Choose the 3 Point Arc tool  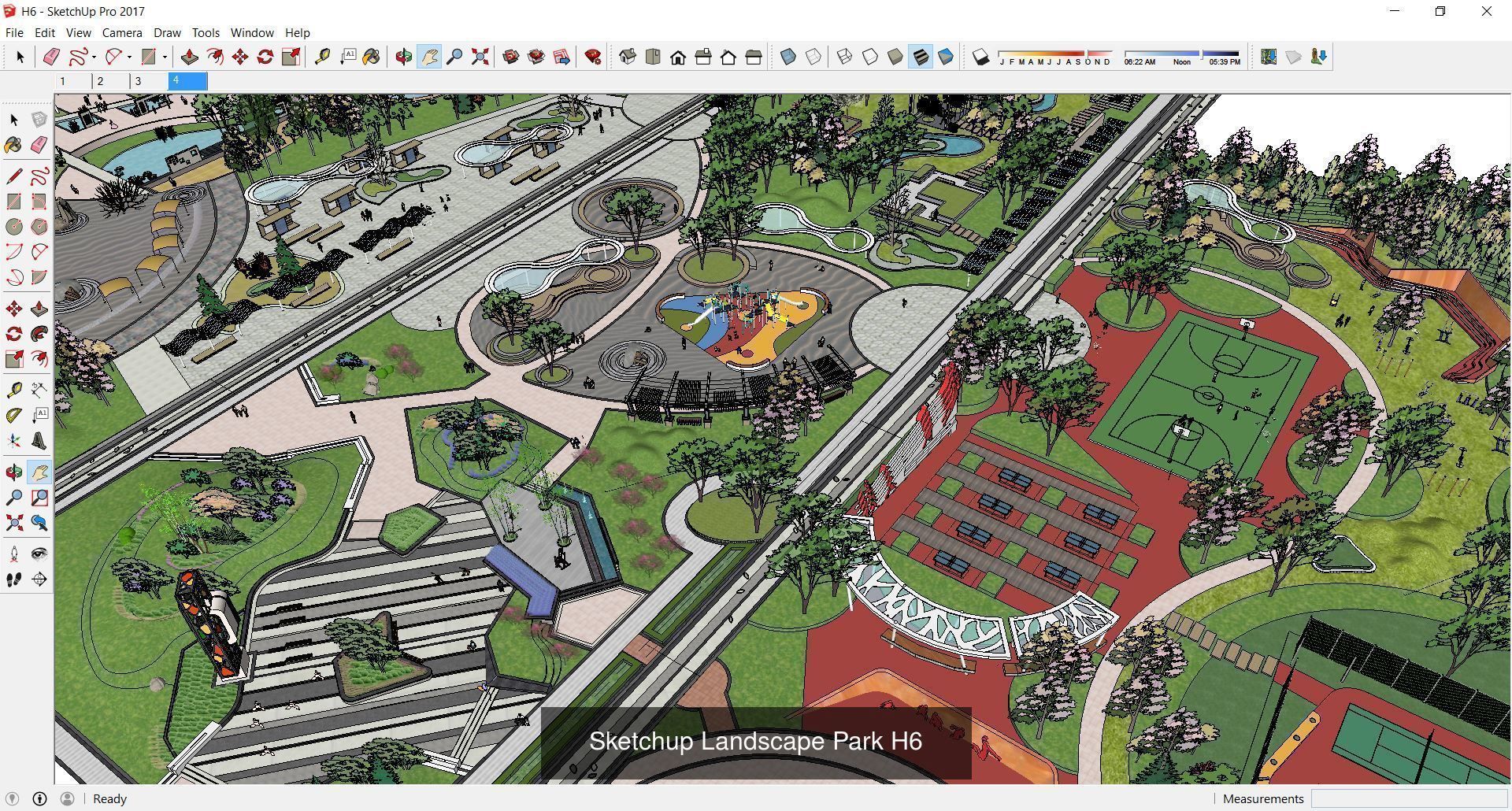click(13, 277)
